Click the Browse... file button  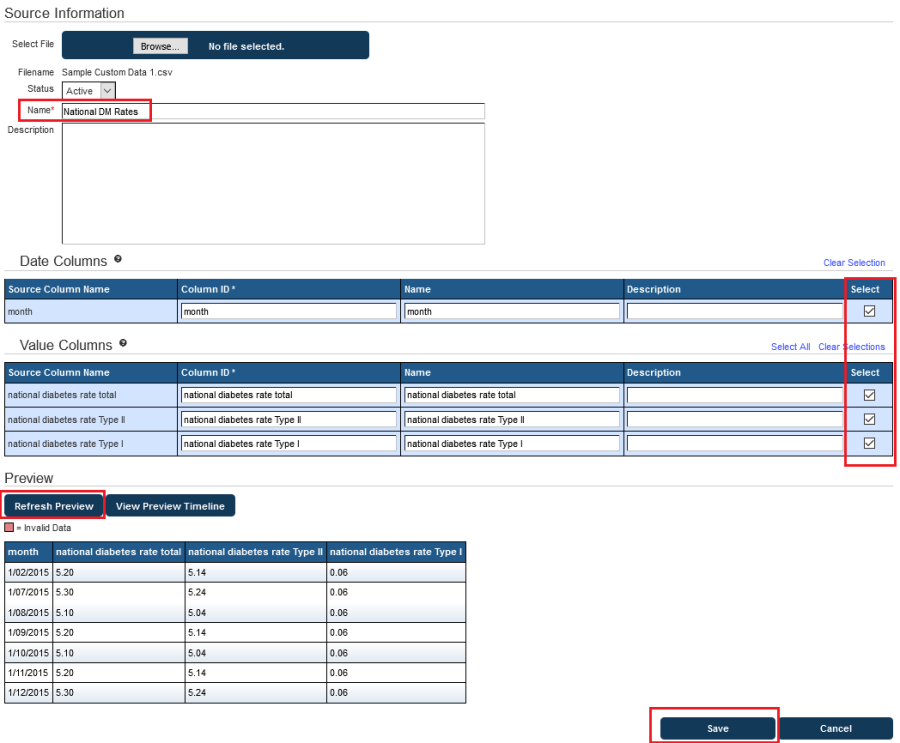click(160, 47)
